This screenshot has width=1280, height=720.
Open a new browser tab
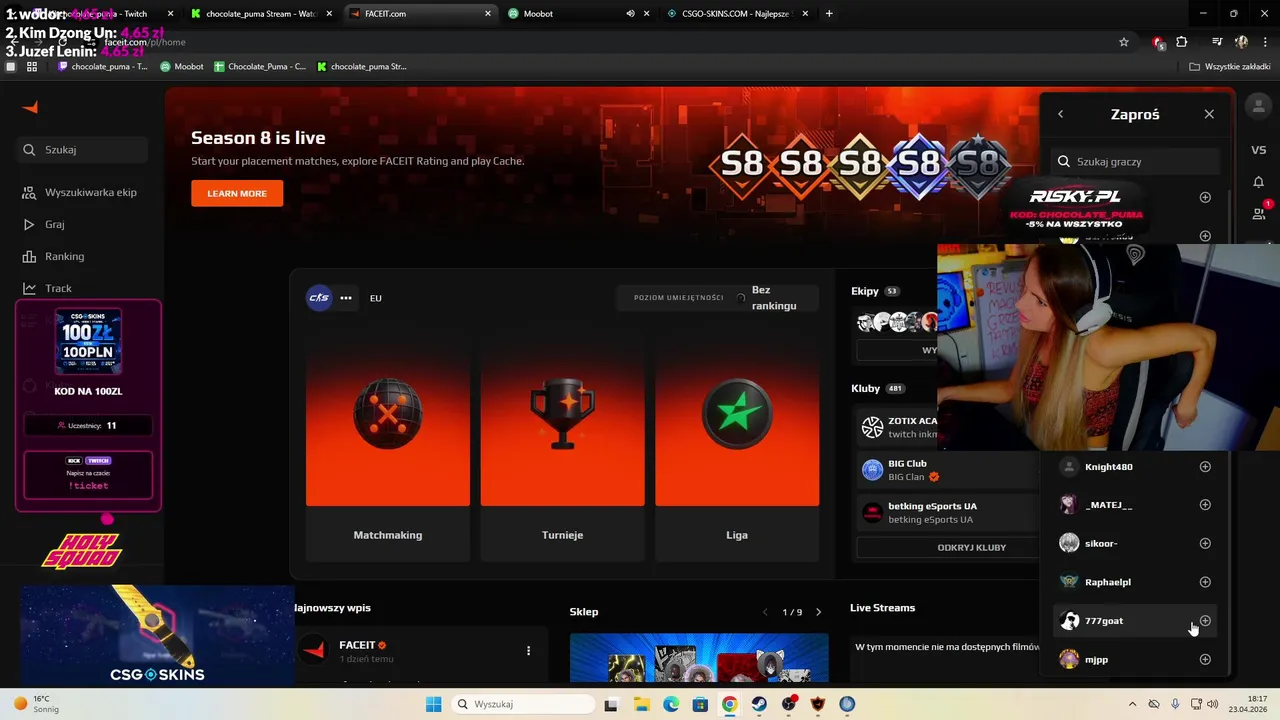829,14
